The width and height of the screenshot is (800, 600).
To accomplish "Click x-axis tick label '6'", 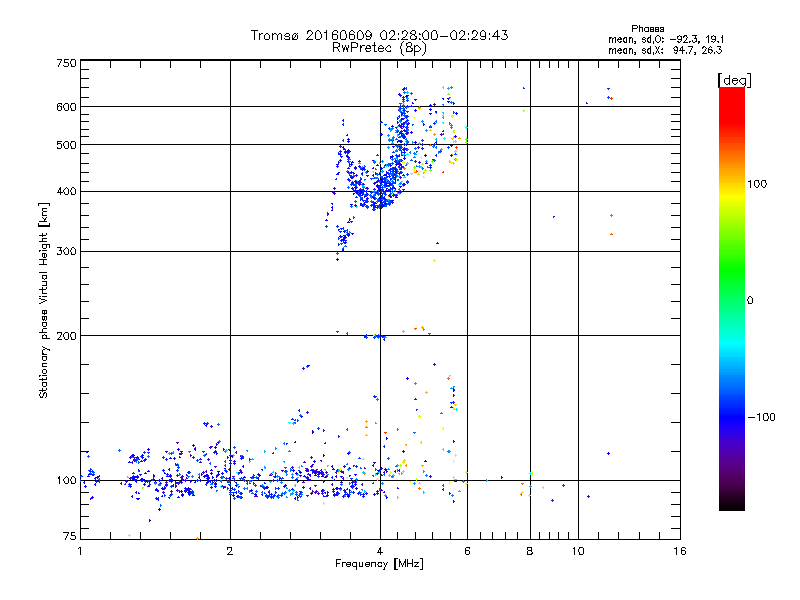I will coord(467,551).
